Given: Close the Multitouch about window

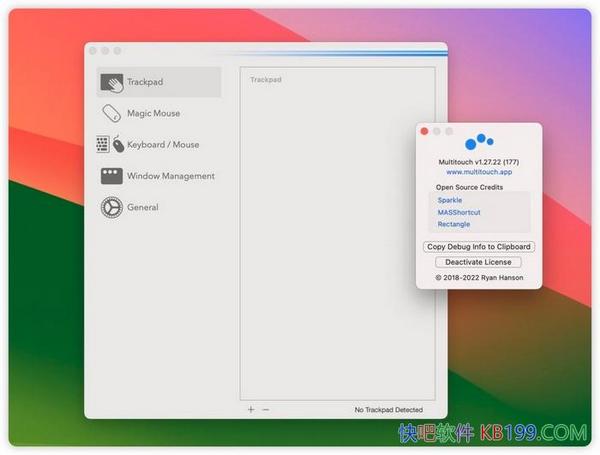Looking at the screenshot, I should 424,131.
